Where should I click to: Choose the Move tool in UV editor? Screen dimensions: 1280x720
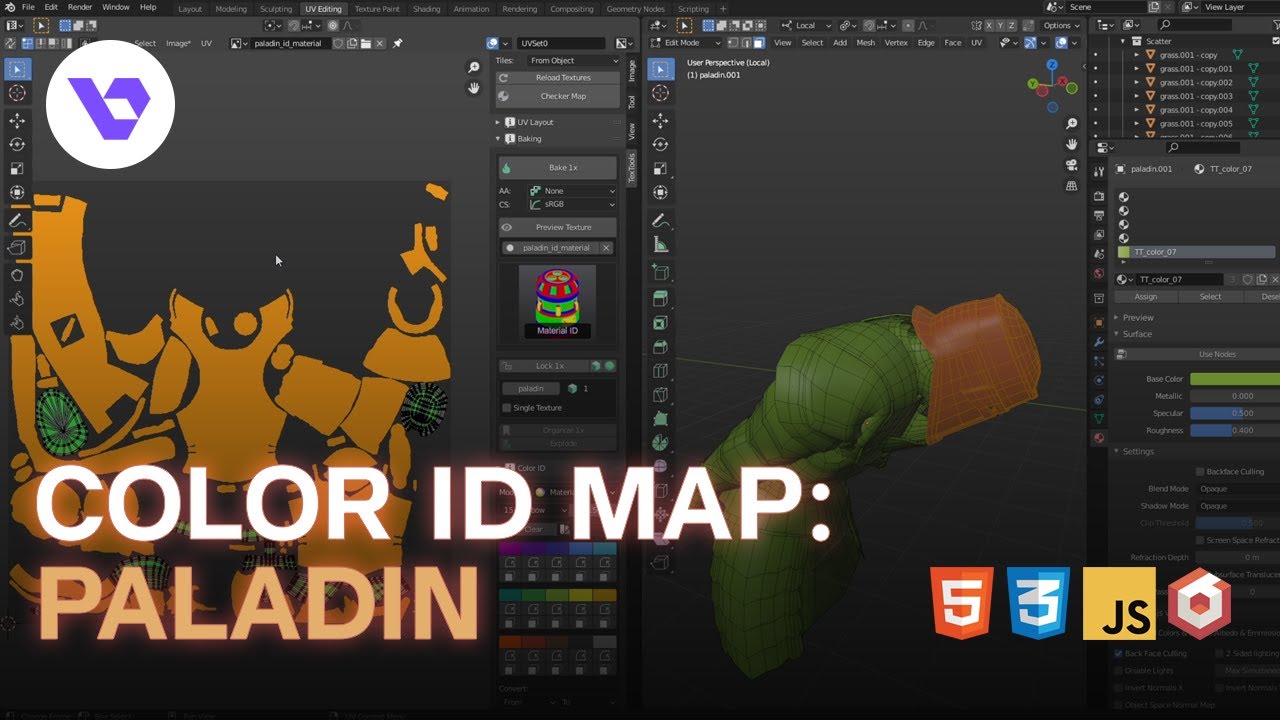click(17, 121)
